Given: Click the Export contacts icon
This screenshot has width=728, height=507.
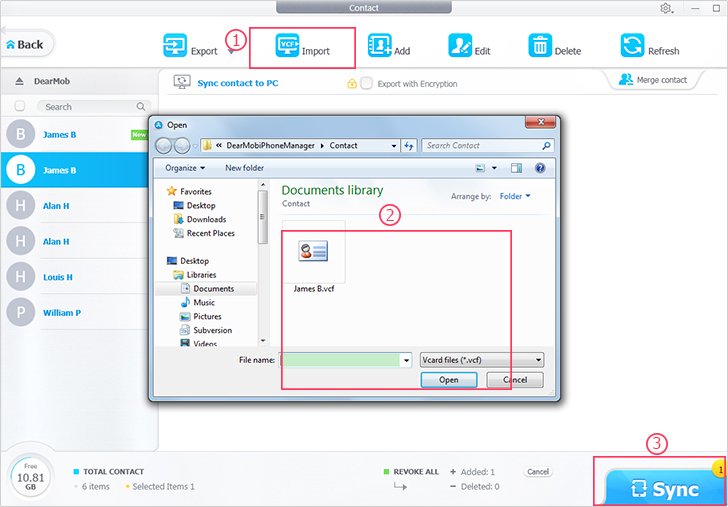Looking at the screenshot, I should coord(175,46).
